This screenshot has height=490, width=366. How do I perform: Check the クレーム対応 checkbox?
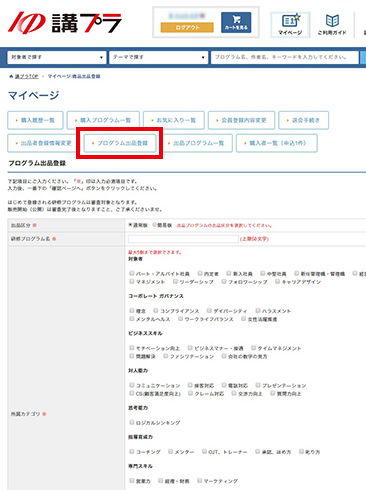tap(190, 394)
